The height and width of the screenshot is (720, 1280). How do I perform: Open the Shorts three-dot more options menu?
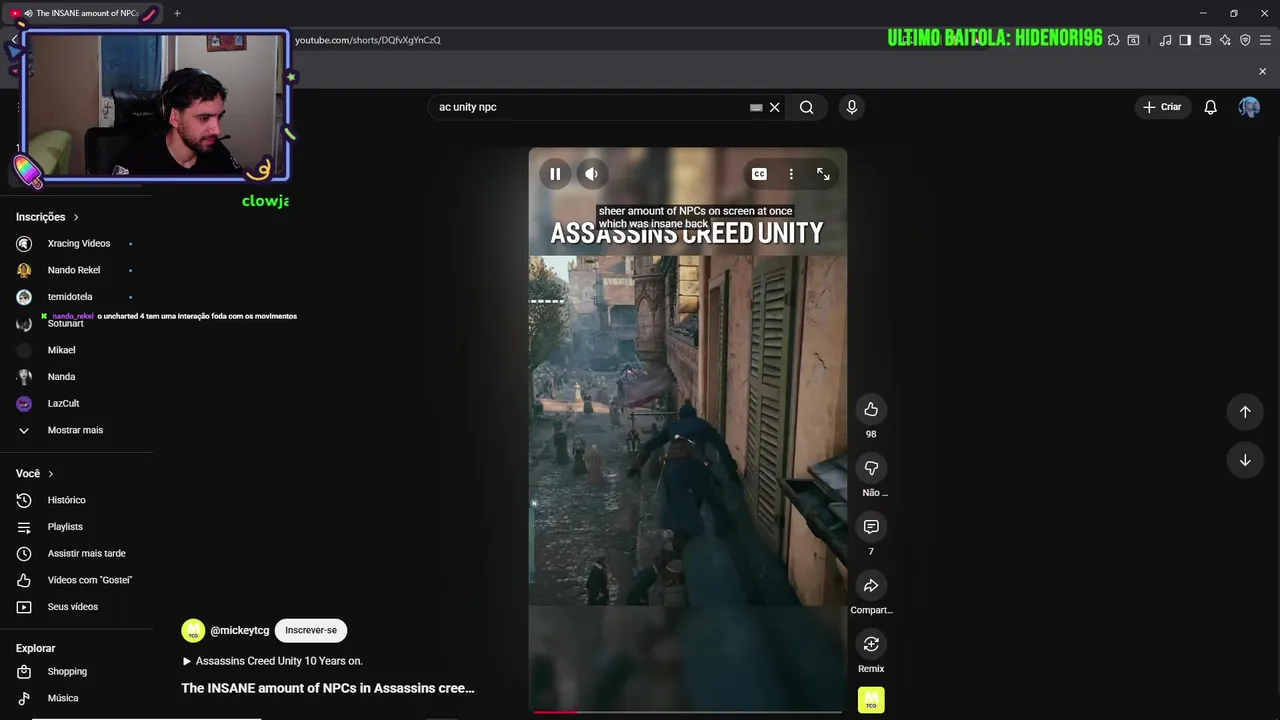pyautogui.click(x=791, y=174)
